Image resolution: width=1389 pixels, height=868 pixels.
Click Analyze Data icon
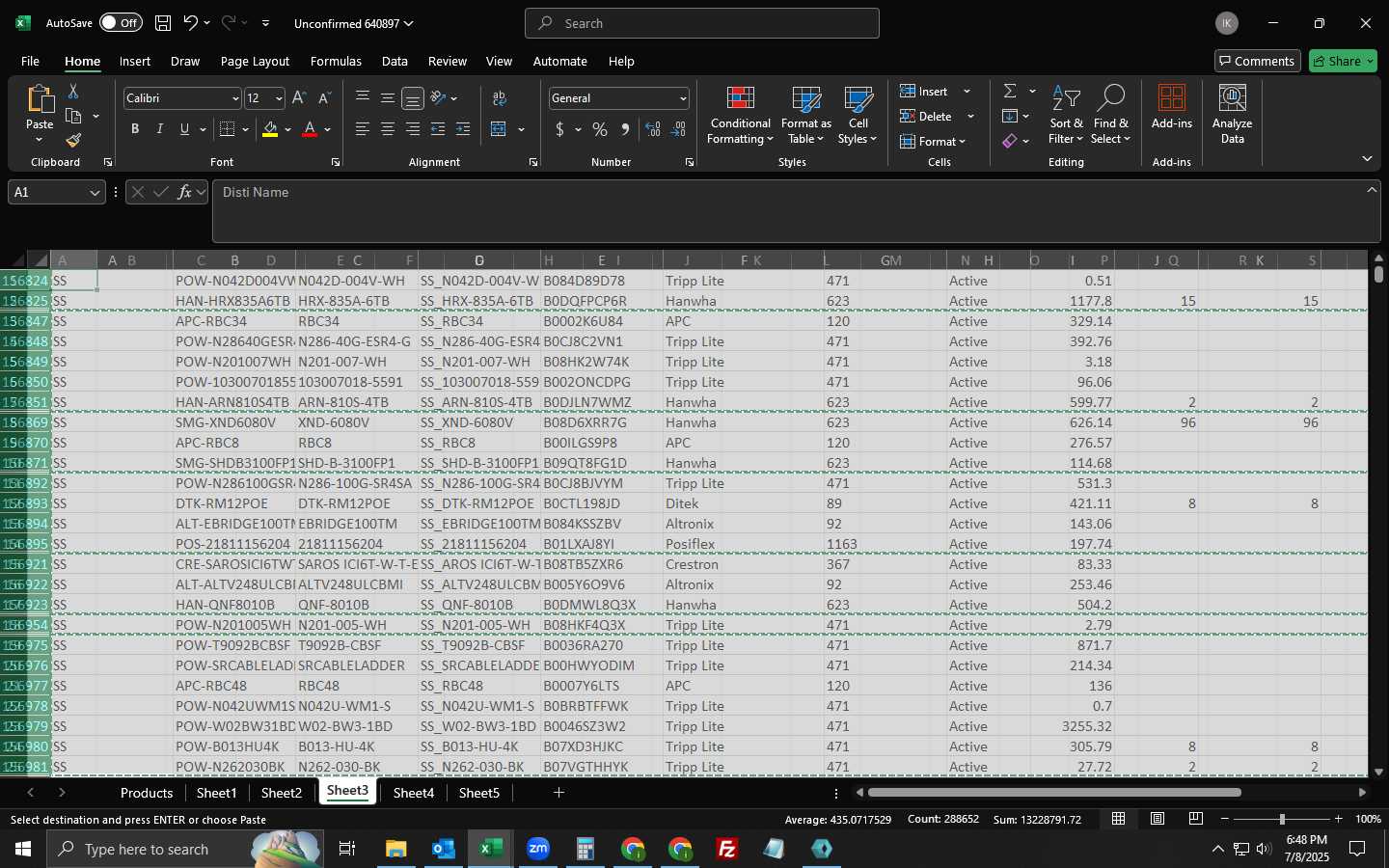pos(1233,114)
